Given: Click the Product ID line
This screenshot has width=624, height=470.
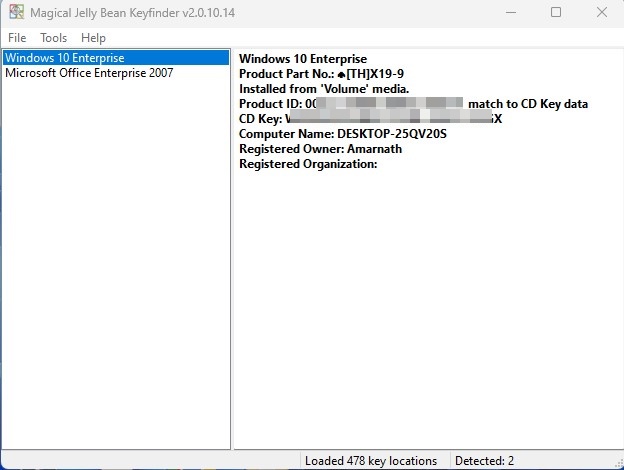Looking at the screenshot, I should (x=413, y=104).
